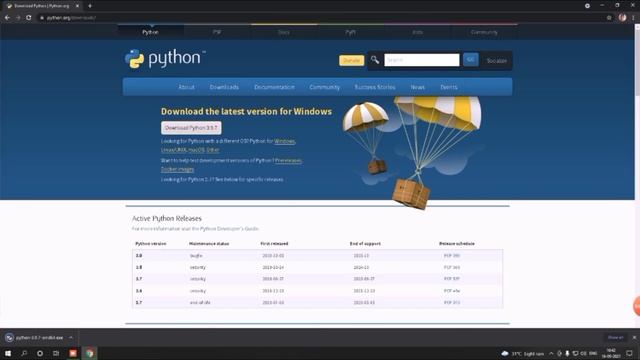Focus the site search field
The width and height of the screenshot is (640, 360).
tap(422, 60)
